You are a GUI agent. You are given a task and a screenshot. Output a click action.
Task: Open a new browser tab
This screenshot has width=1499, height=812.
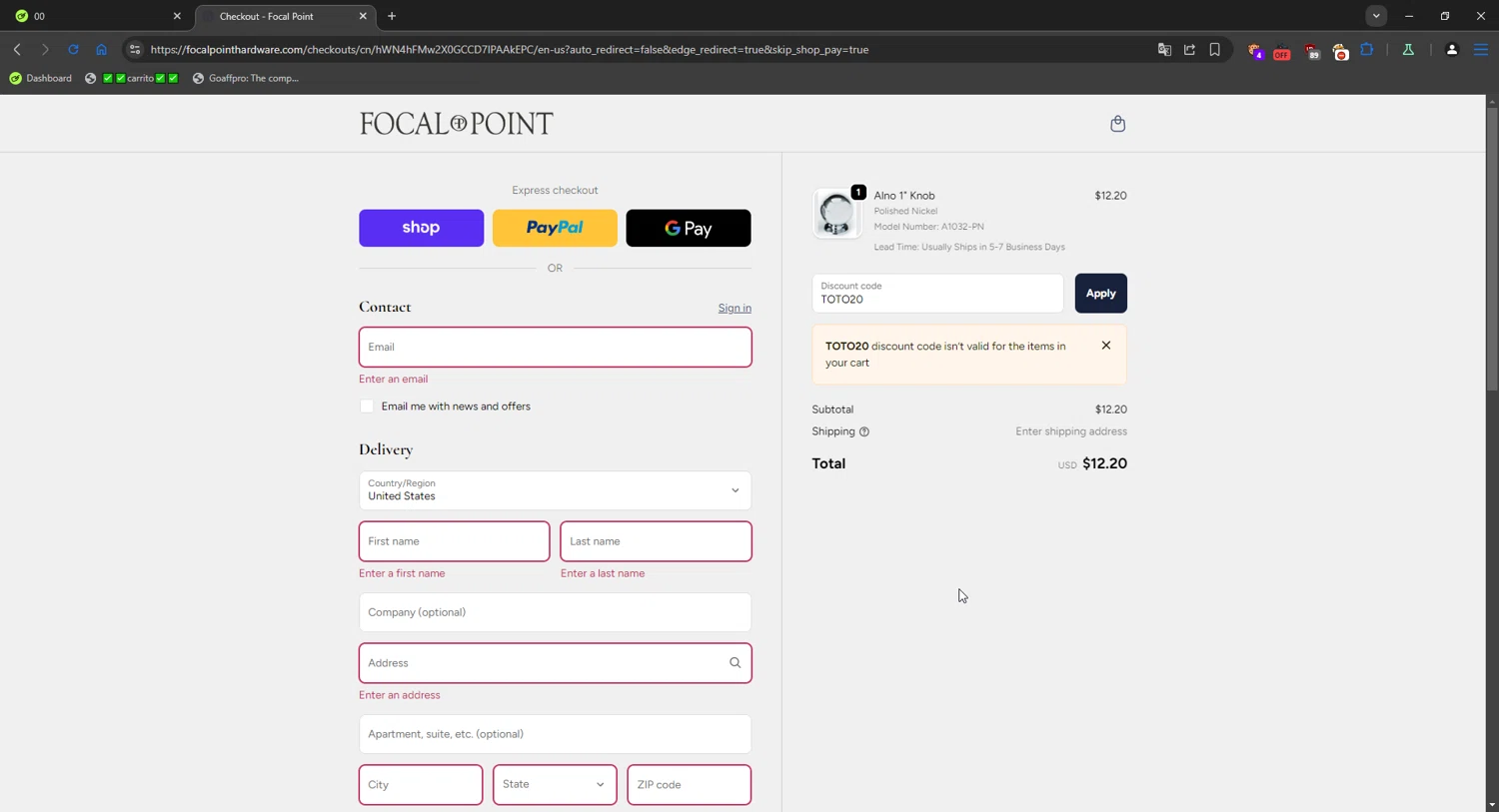(x=392, y=16)
